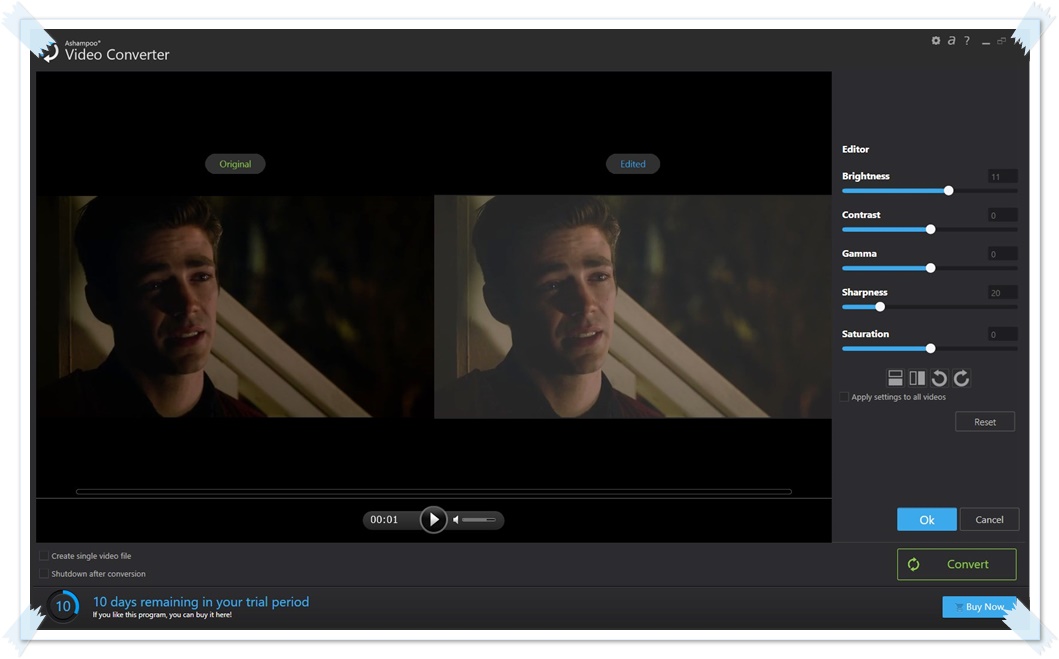This screenshot has width=1059, height=659.
Task: Start conversion with the Convert button
Action: 956,564
